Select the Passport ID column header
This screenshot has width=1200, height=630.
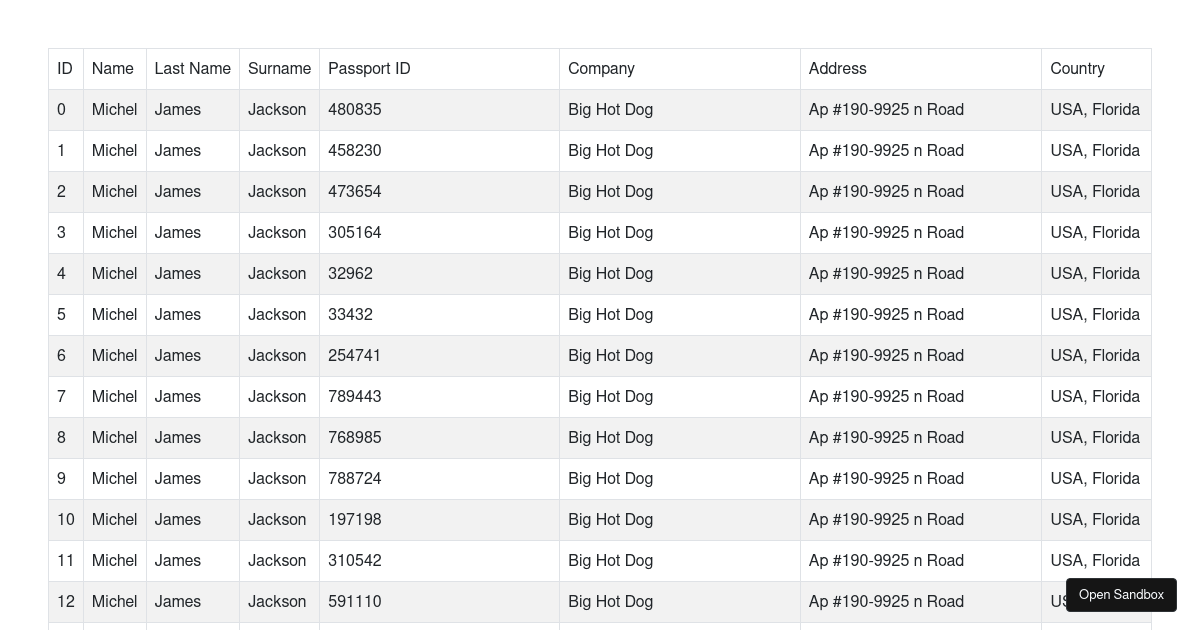pyautogui.click(x=369, y=69)
